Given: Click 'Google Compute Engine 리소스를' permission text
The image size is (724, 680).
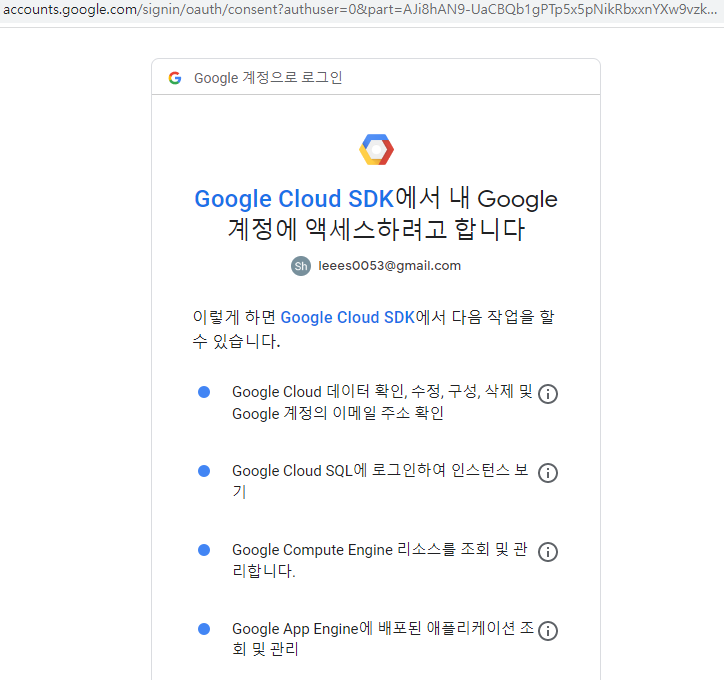Looking at the screenshot, I should click(x=380, y=560).
